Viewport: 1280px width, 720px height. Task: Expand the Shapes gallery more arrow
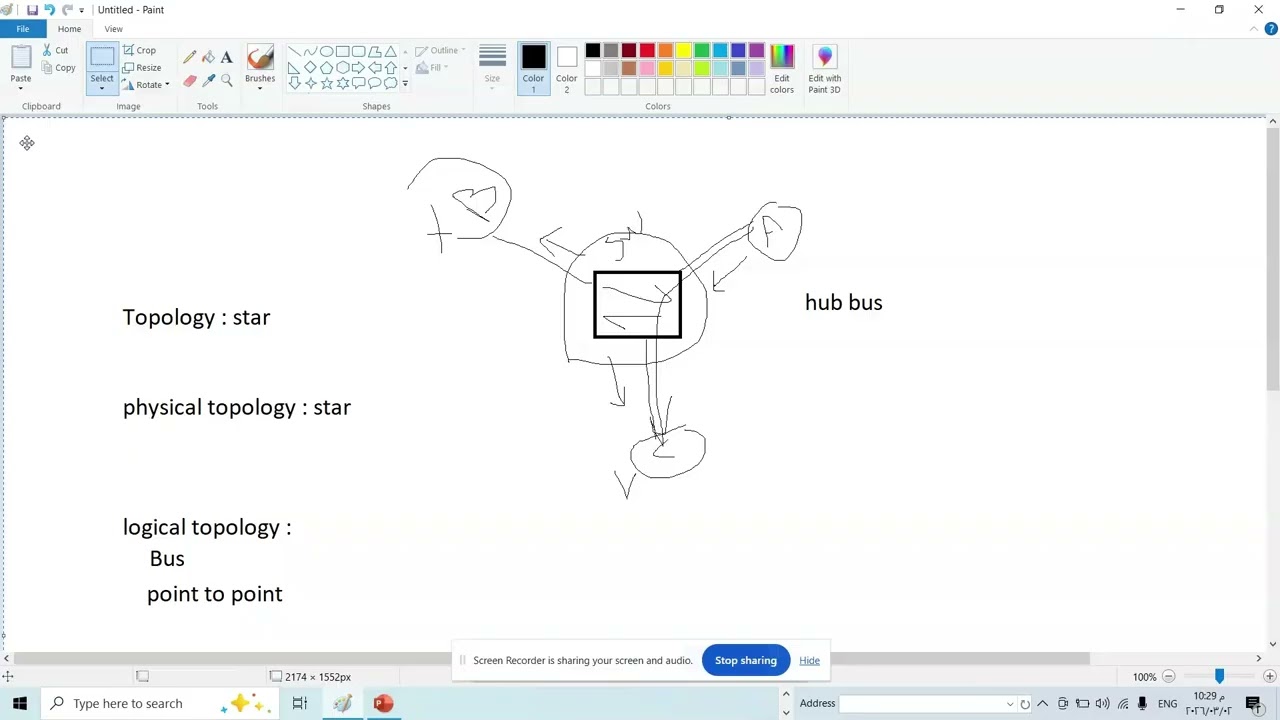click(x=405, y=84)
